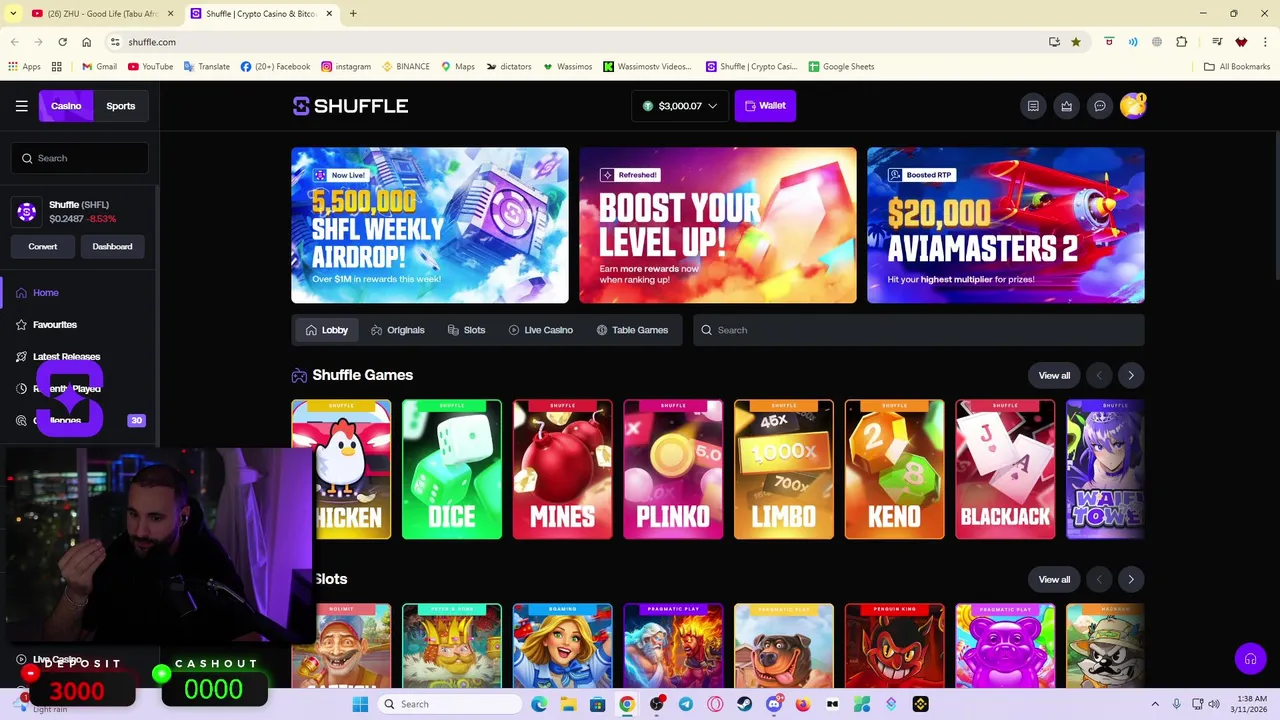Click View all for Slots
The height and width of the screenshot is (720, 1280).
click(x=1054, y=580)
